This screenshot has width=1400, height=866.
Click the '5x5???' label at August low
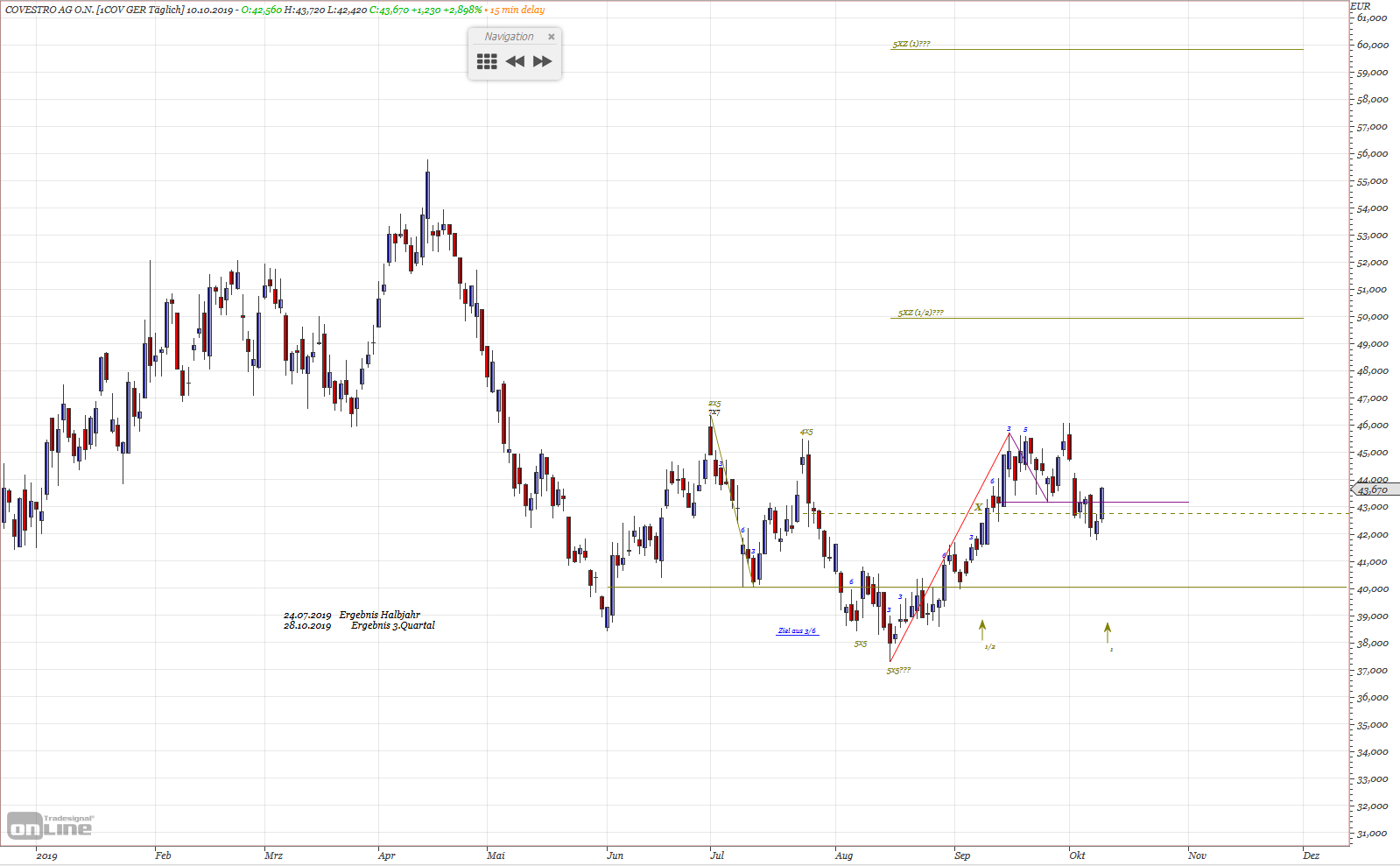898,670
